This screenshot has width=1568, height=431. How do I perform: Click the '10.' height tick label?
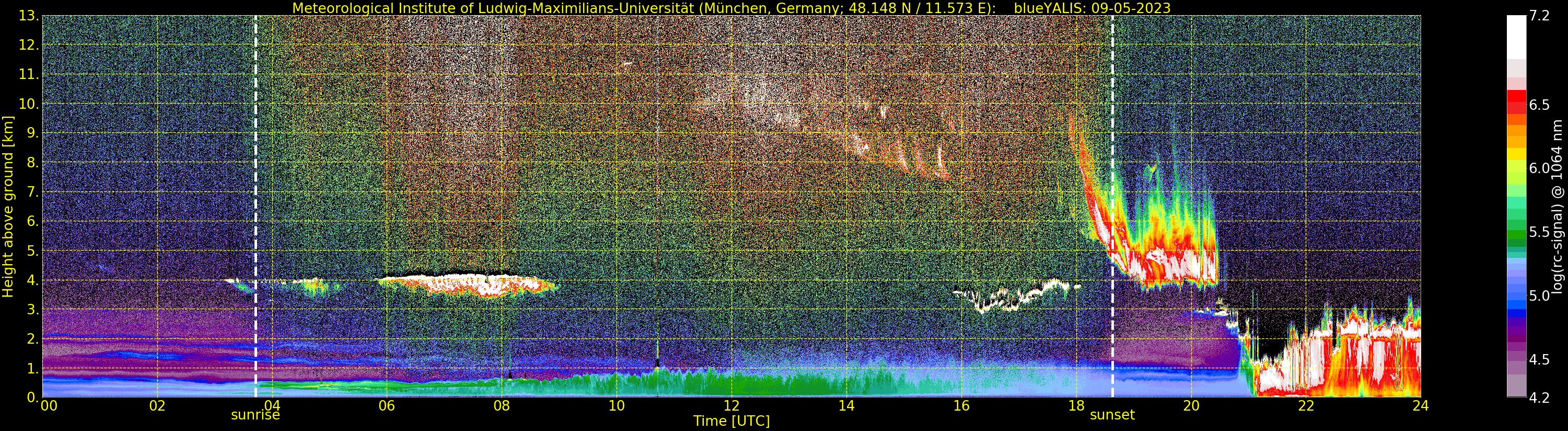(29, 104)
